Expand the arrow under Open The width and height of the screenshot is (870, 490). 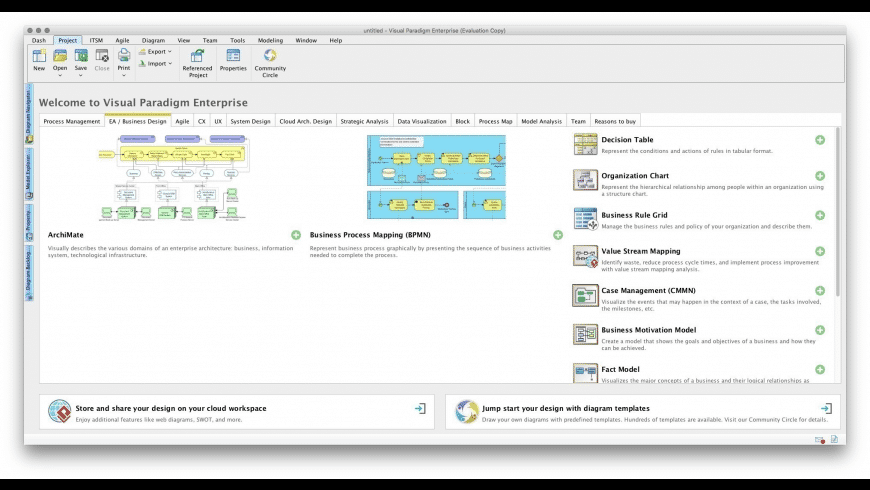60,76
